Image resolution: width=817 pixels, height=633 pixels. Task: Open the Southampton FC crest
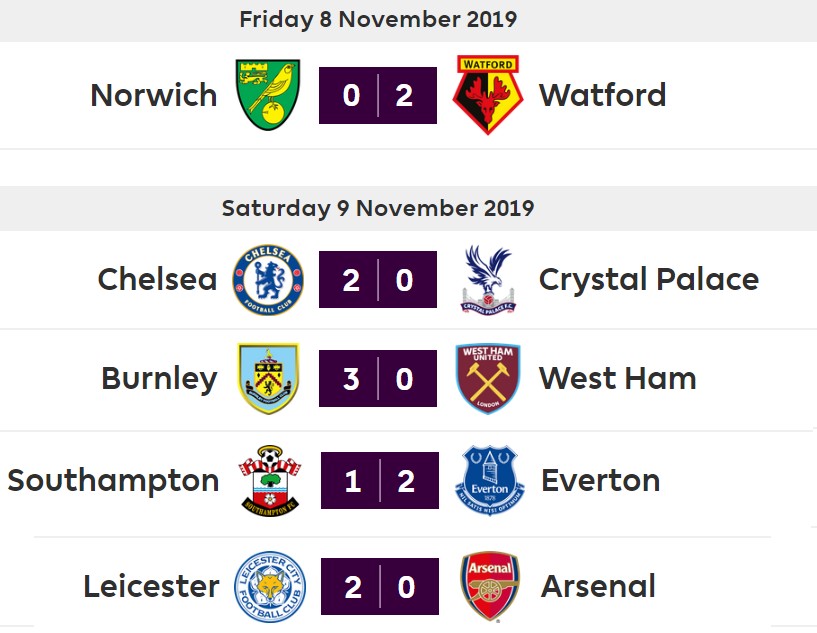click(270, 480)
